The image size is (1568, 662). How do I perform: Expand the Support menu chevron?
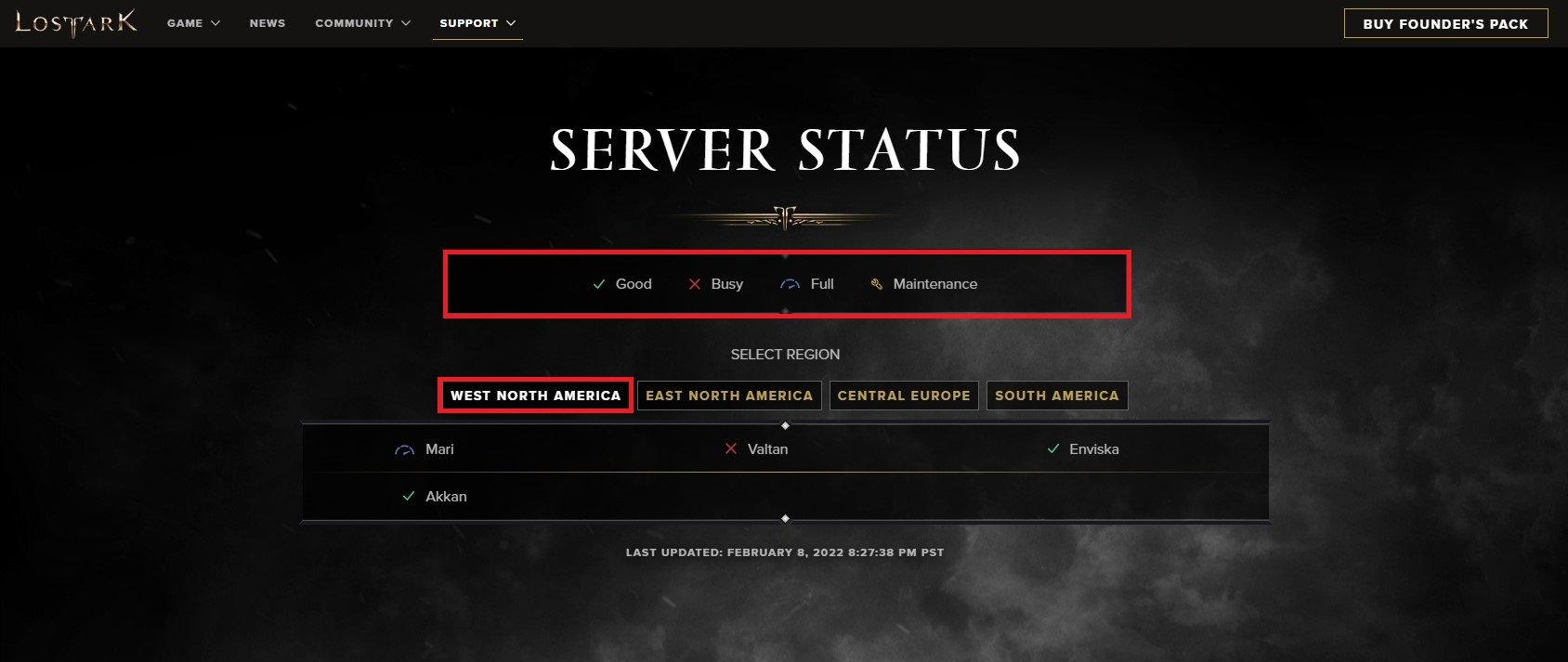[511, 23]
